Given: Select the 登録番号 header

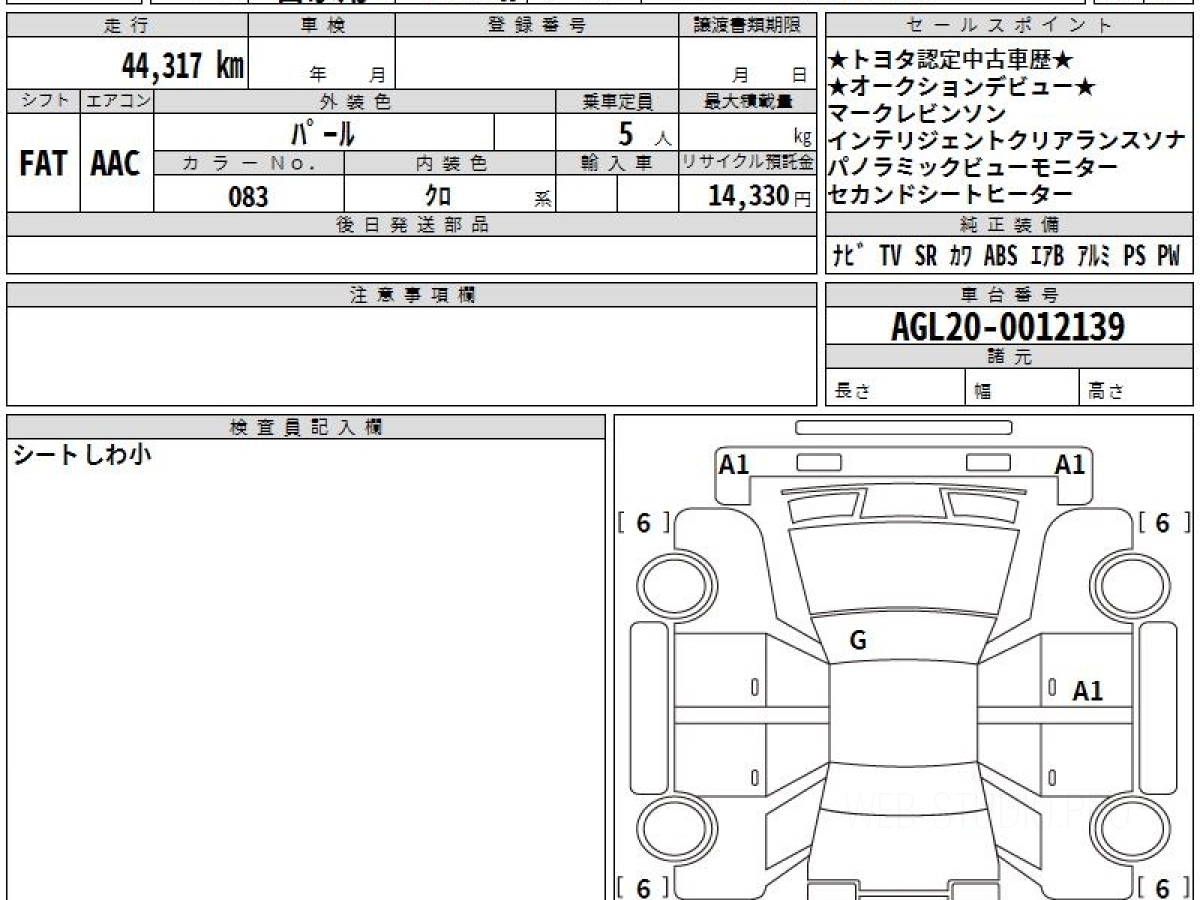Looking at the screenshot, I should point(537,26).
